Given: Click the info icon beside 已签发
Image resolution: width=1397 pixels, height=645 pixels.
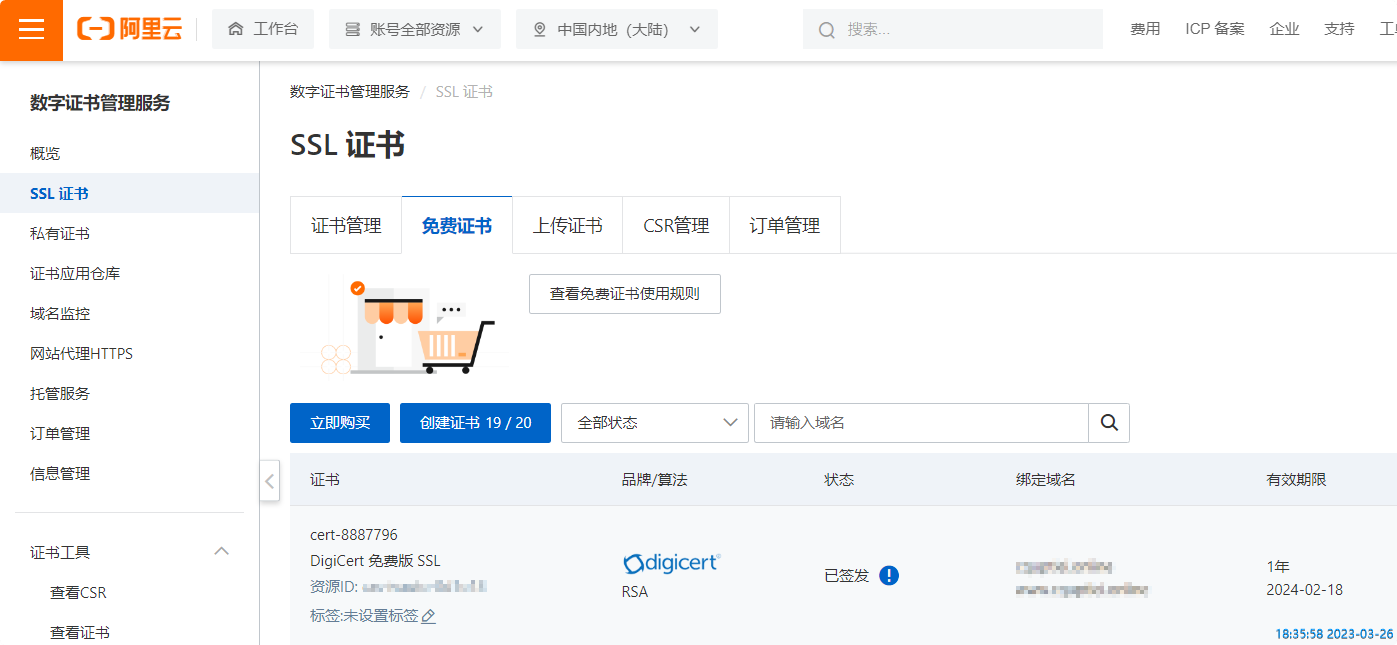Looking at the screenshot, I should pos(889,575).
